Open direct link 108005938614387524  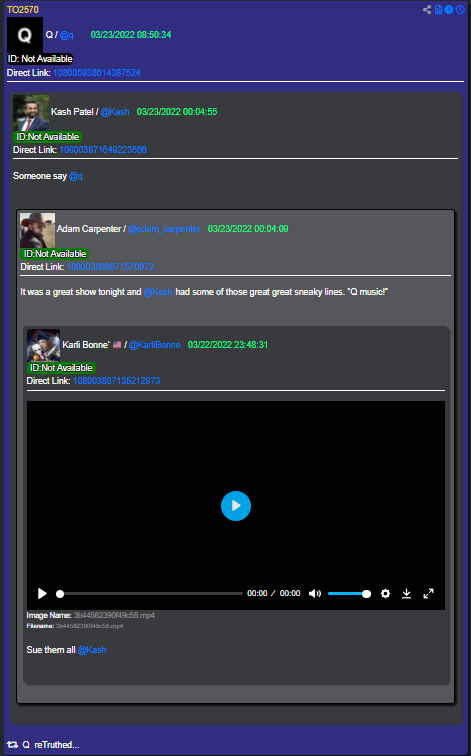coord(96,73)
